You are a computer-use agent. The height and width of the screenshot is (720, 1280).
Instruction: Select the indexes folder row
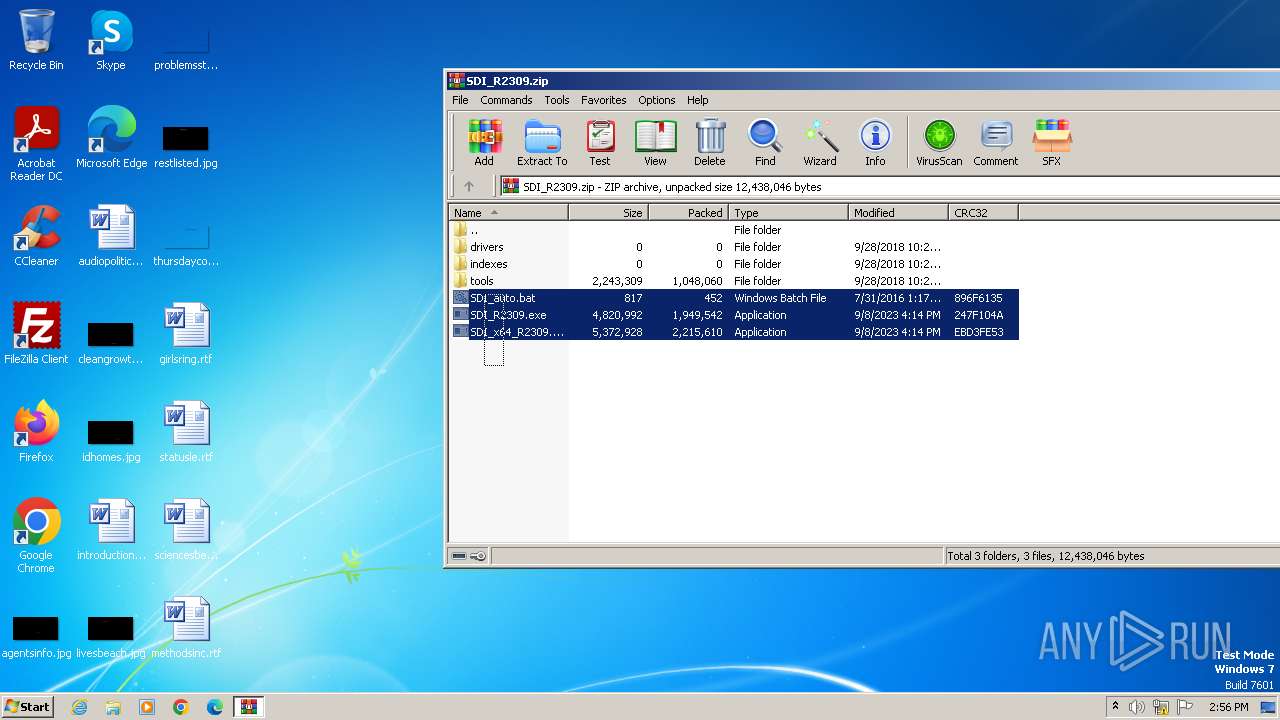(x=734, y=264)
